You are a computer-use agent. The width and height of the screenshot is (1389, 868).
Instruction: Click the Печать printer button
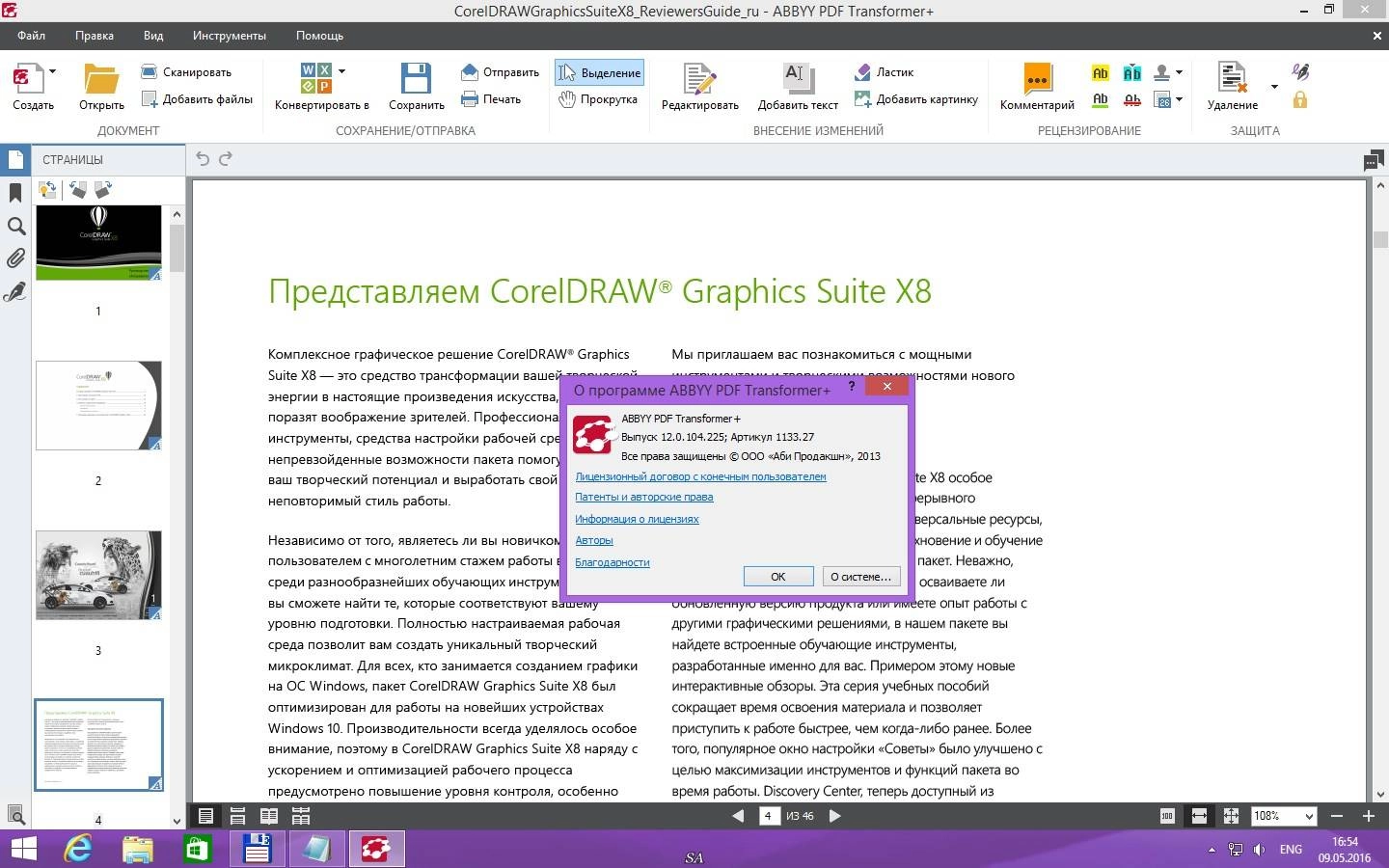click(491, 98)
